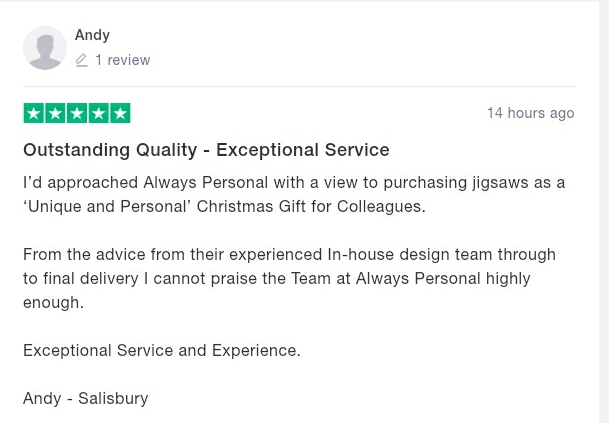Select the fourth green rating star
Image resolution: width=609 pixels, height=423 pixels.
[x=99, y=113]
